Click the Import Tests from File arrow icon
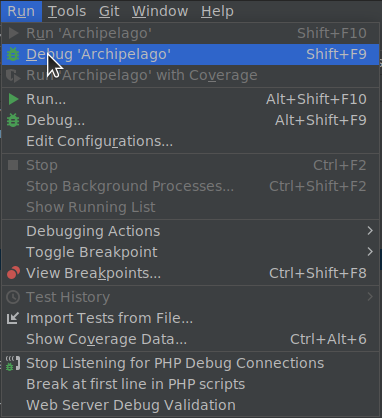This screenshot has height=418, width=382. [x=13, y=318]
